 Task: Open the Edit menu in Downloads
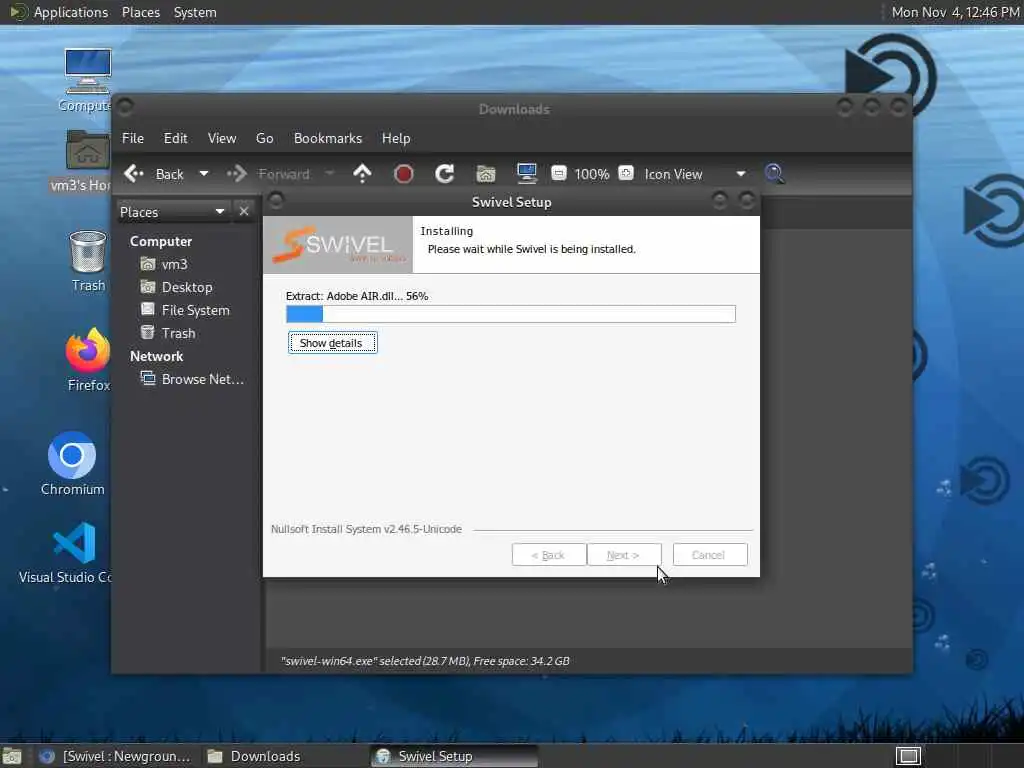click(x=175, y=138)
